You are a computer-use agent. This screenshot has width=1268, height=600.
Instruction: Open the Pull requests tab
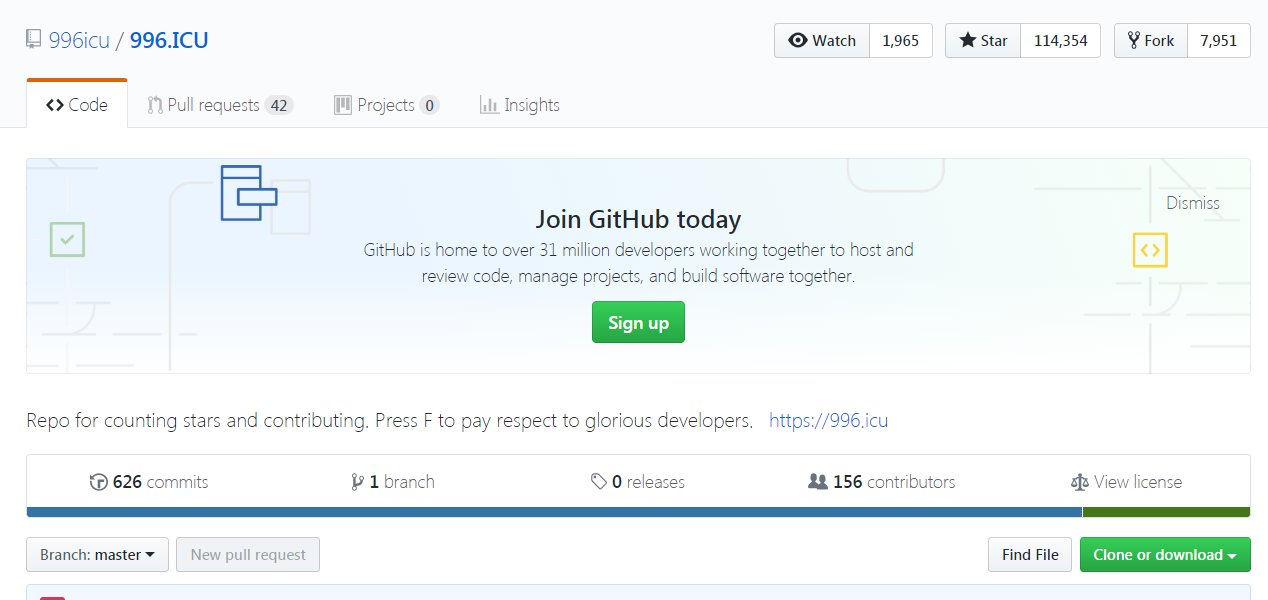[219, 105]
